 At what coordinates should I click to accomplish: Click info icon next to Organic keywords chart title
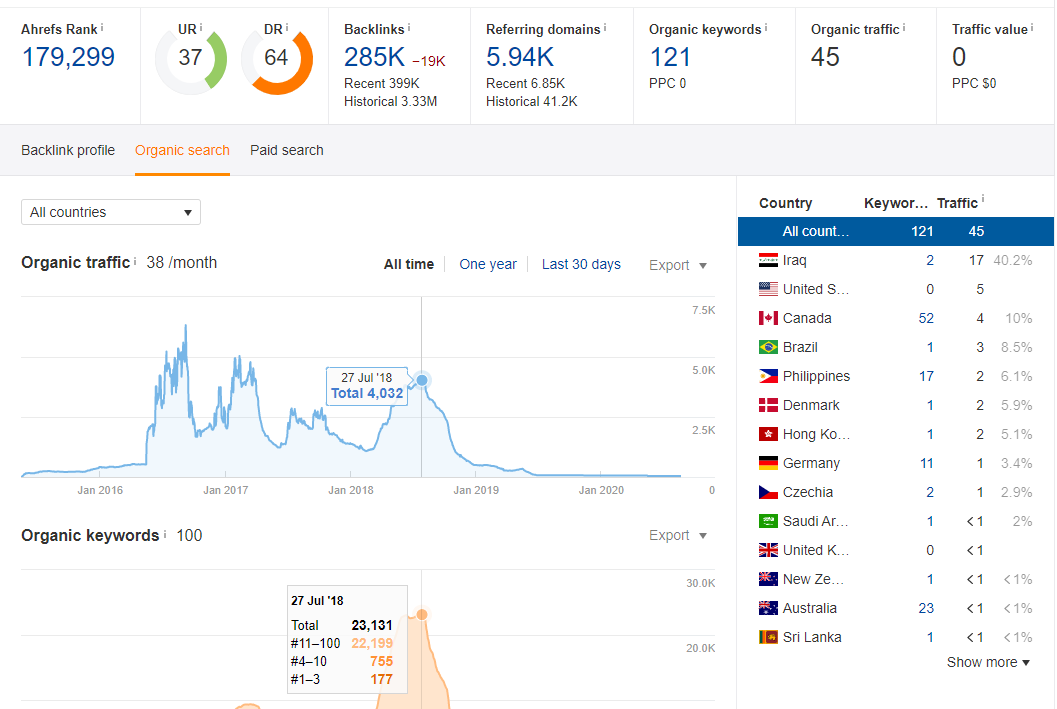point(164,534)
